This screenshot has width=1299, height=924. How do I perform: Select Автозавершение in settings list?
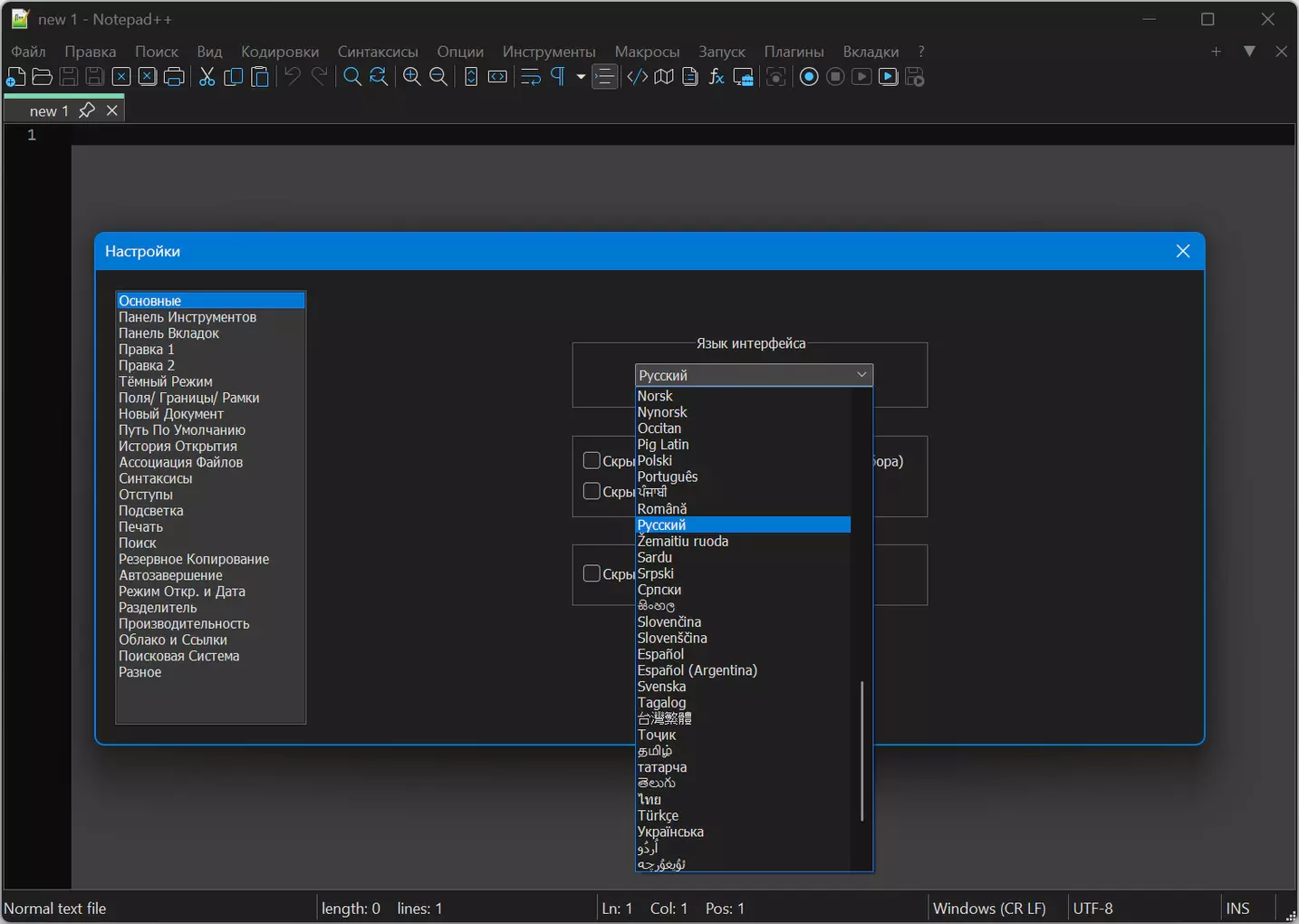pyautogui.click(x=210, y=575)
